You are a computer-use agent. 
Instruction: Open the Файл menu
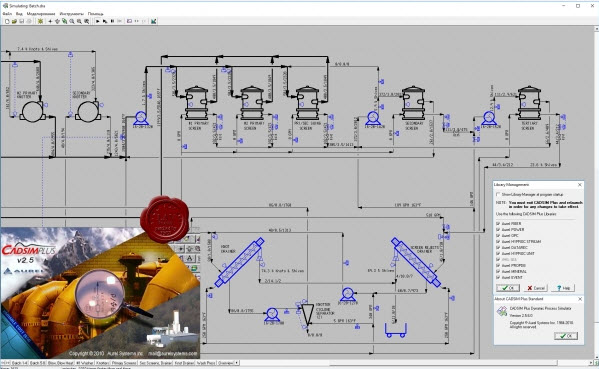tap(7, 14)
